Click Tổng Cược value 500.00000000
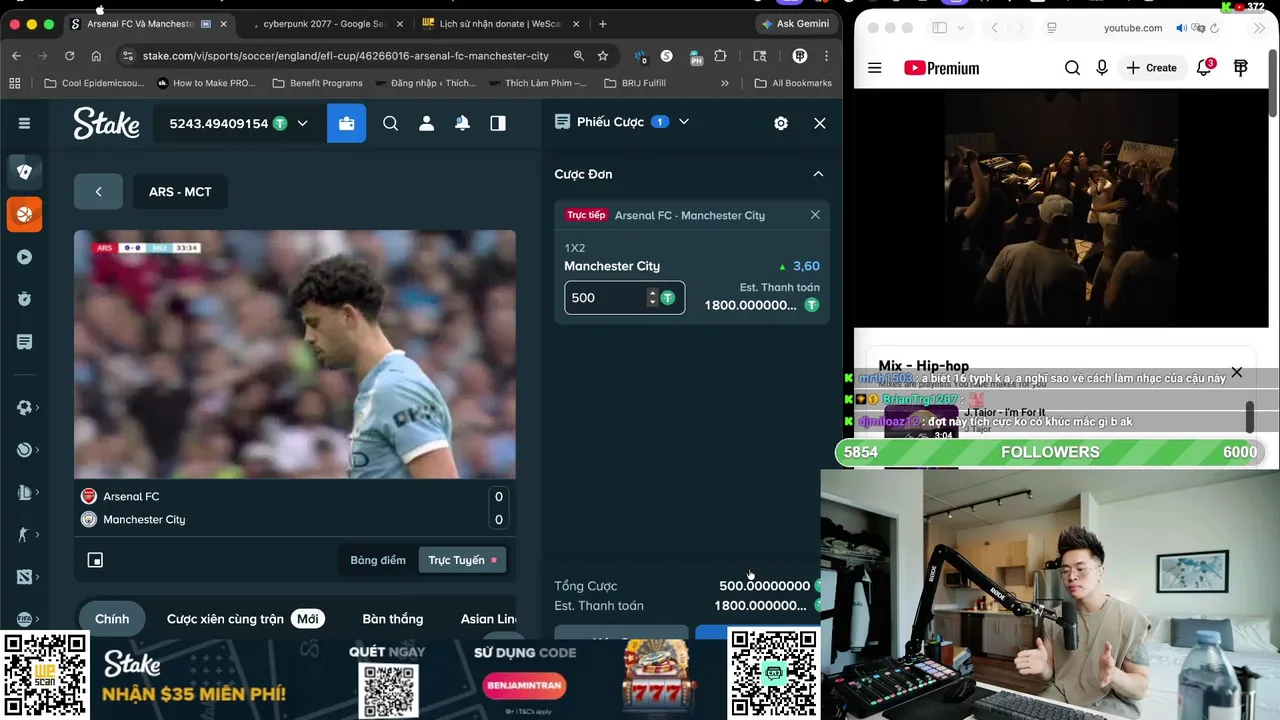Screen dimensions: 1280x720 pyautogui.click(x=764, y=586)
